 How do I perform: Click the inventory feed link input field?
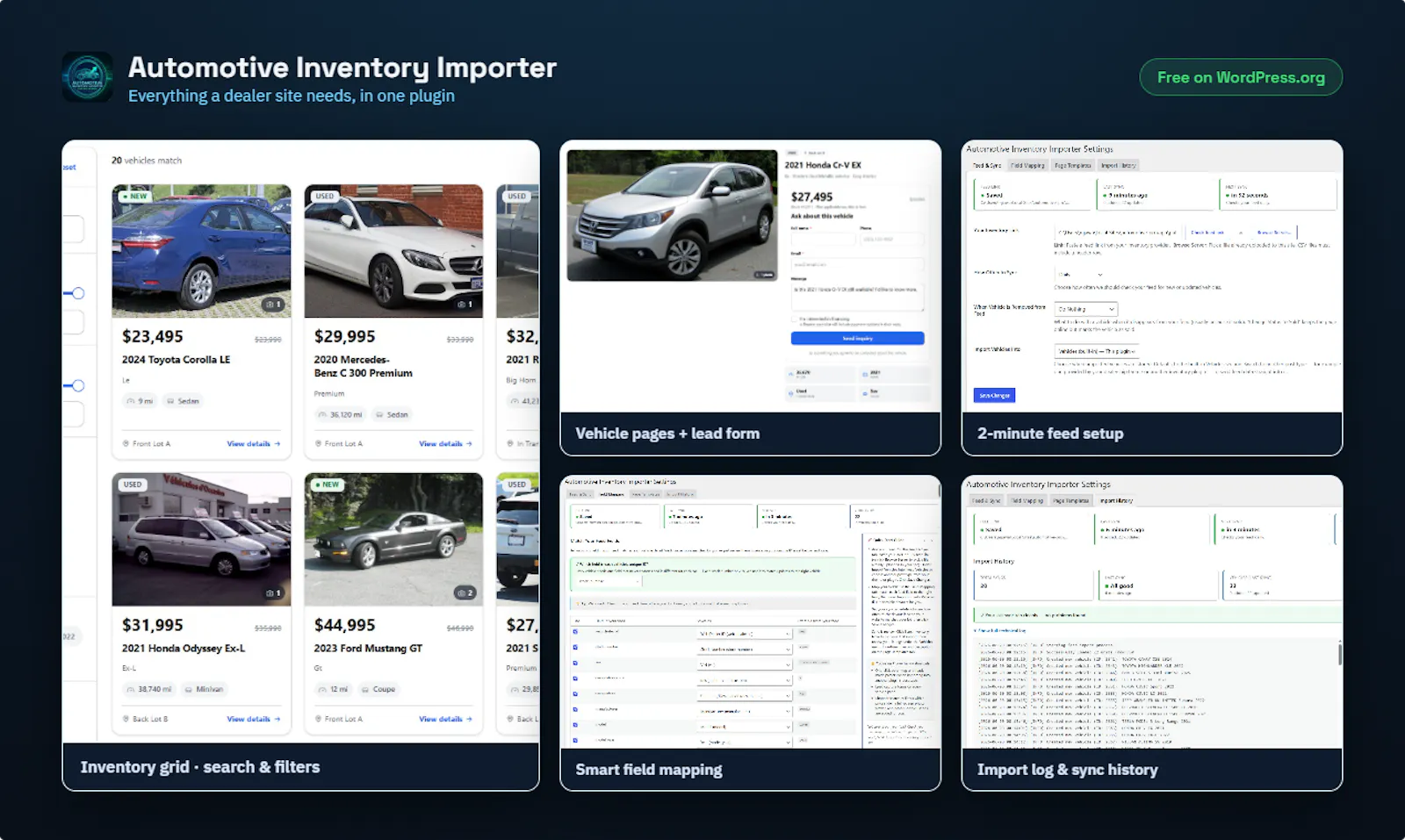coord(1117,233)
